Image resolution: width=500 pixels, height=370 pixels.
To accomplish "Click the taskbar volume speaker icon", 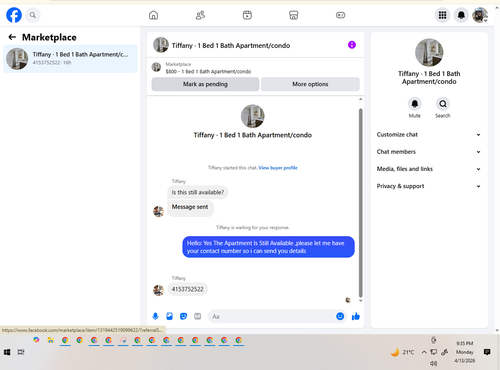I will point(433,363).
